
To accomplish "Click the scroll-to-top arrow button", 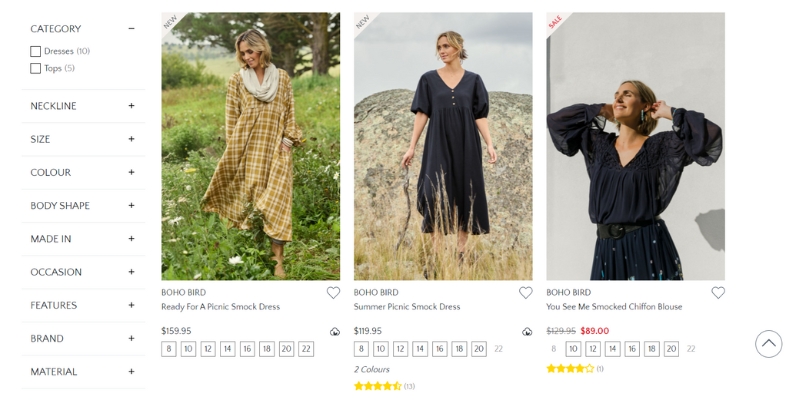I will point(768,344).
